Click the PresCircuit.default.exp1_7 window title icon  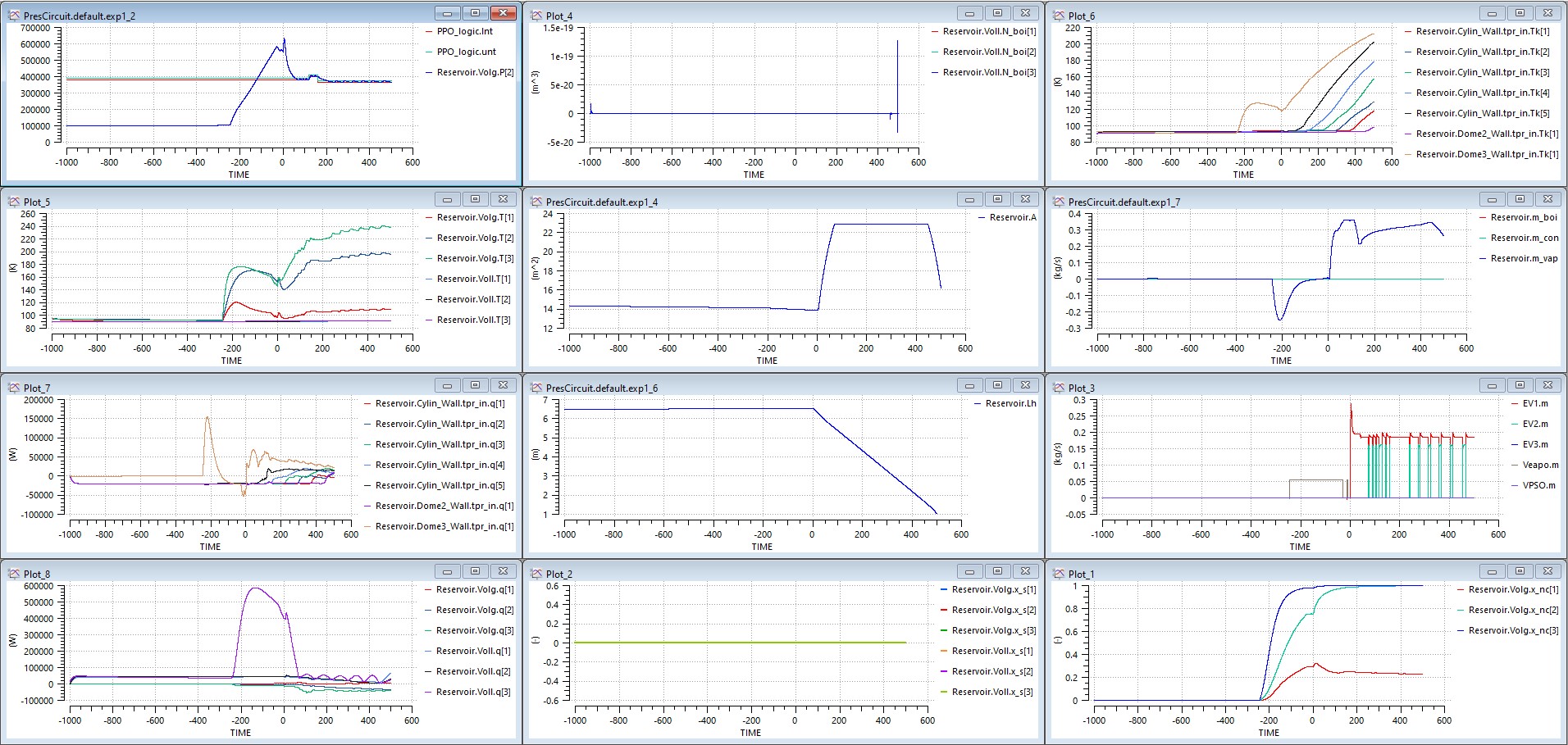pos(1059,202)
